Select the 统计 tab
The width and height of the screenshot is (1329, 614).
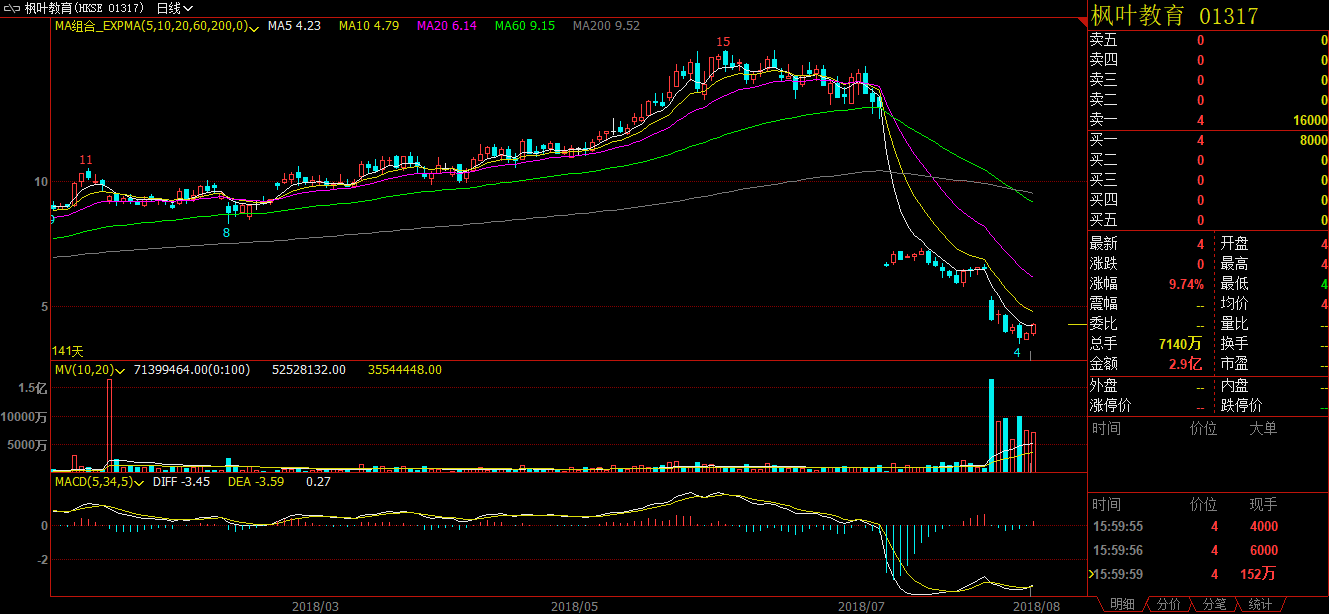[x=1260, y=605]
